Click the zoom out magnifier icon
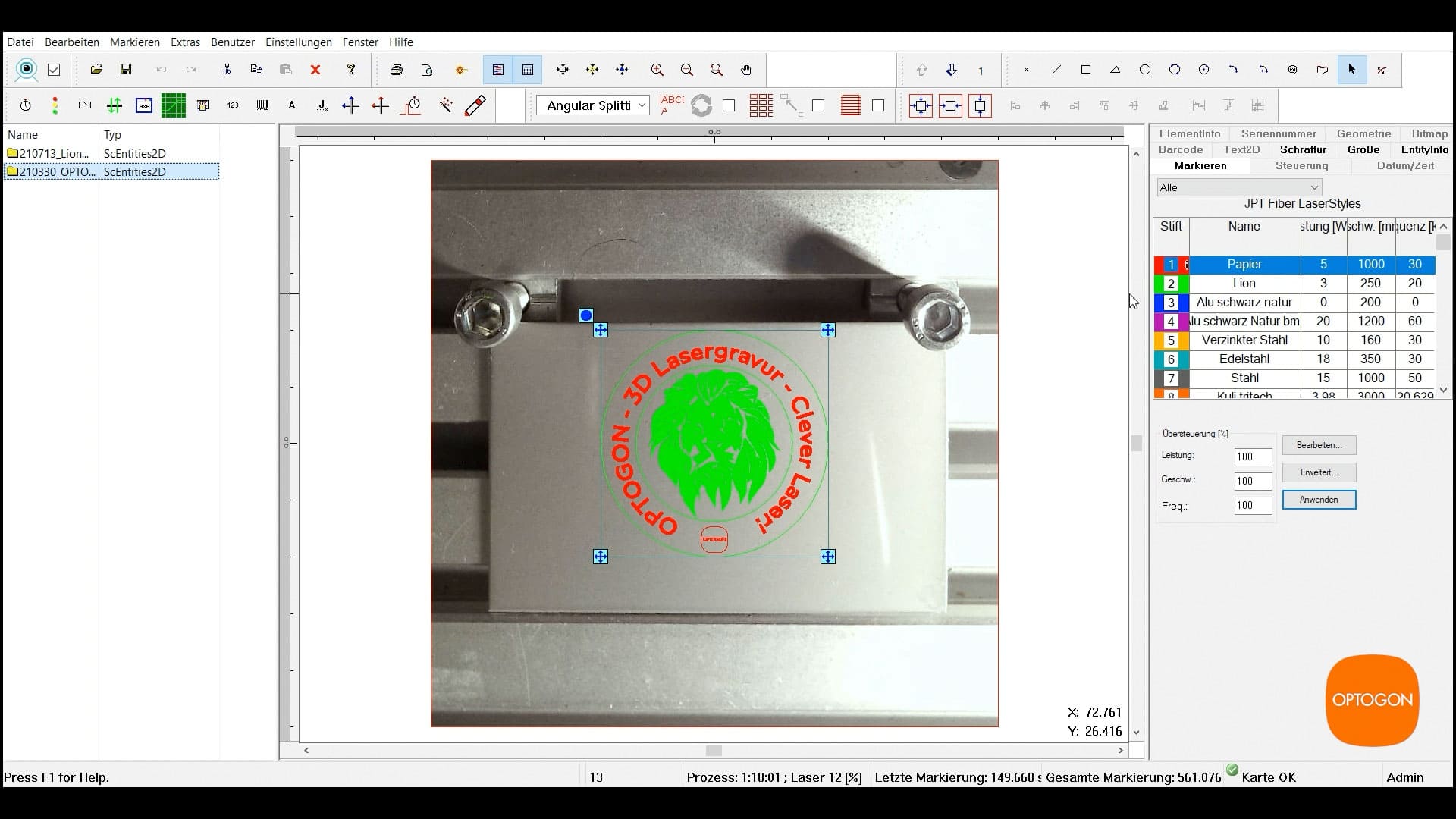 (686, 70)
